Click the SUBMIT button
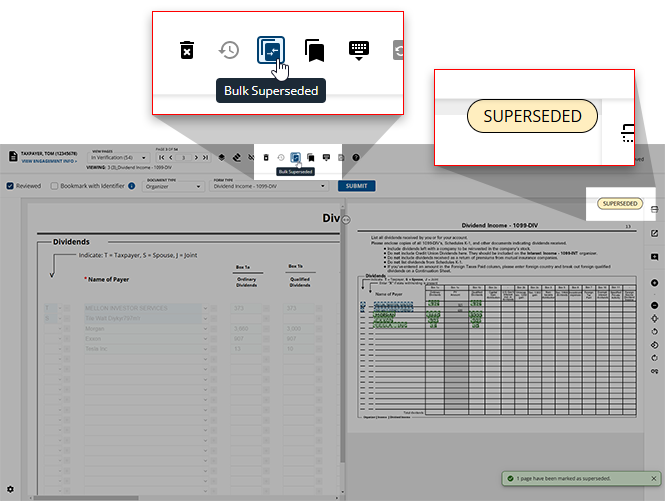The width and height of the screenshot is (665, 501). pyautogui.click(x=356, y=186)
